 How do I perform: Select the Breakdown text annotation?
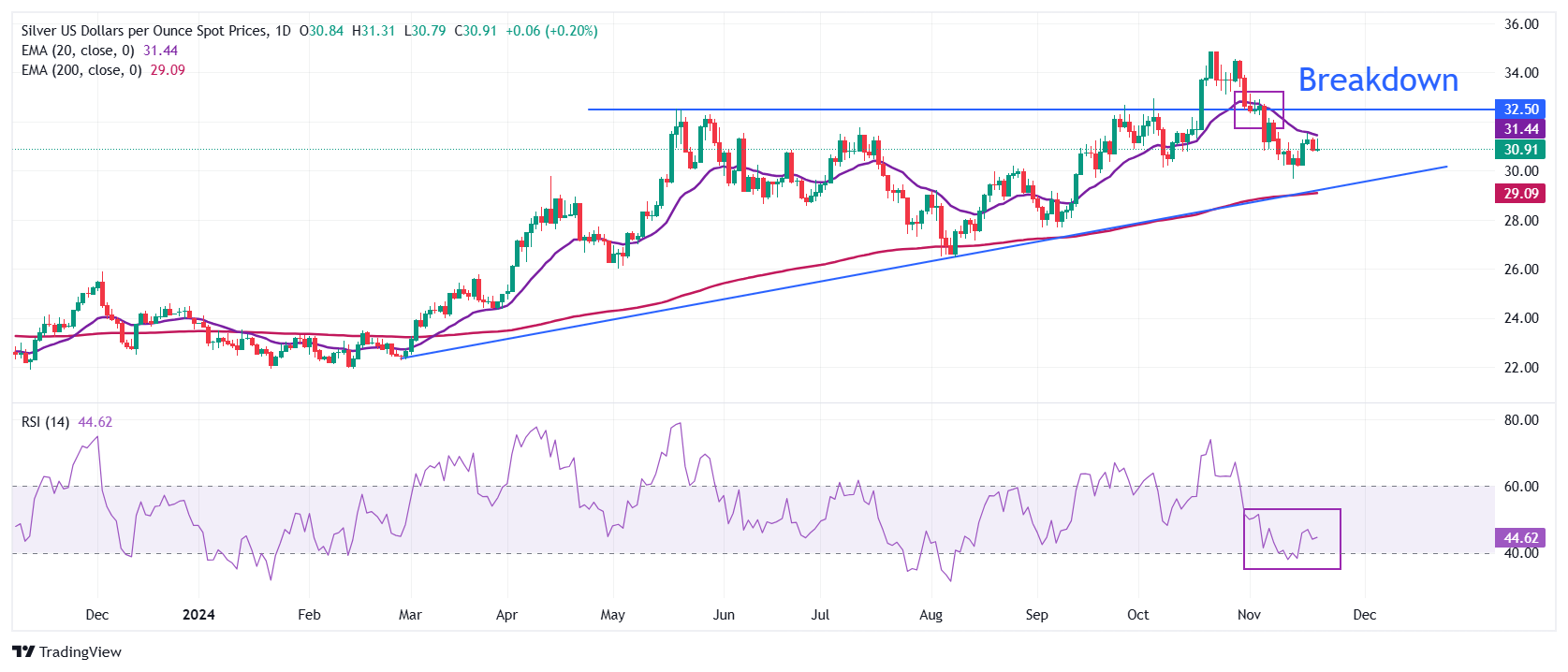[1377, 80]
